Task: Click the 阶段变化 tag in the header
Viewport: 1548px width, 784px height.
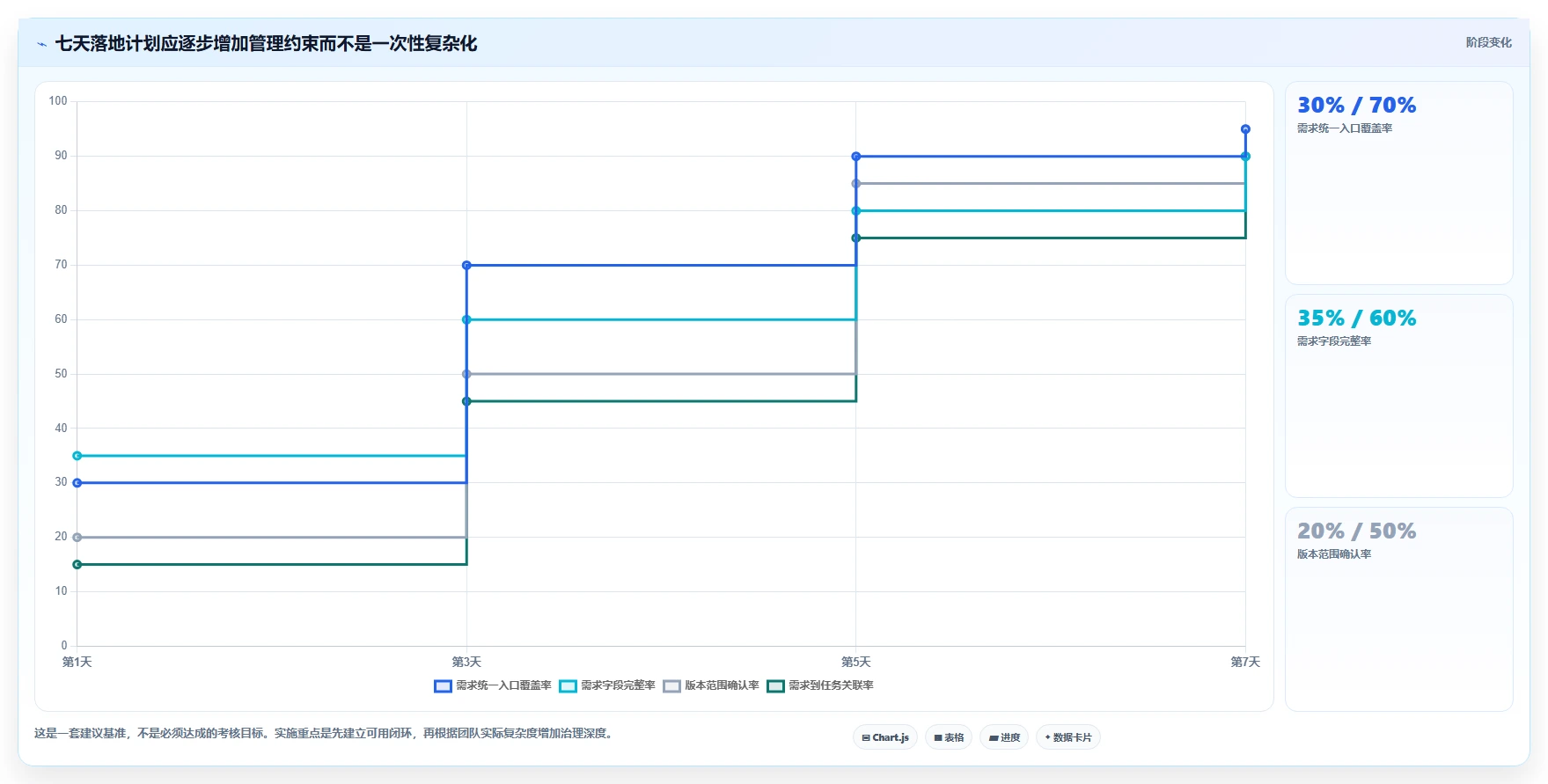Action: click(x=1488, y=42)
